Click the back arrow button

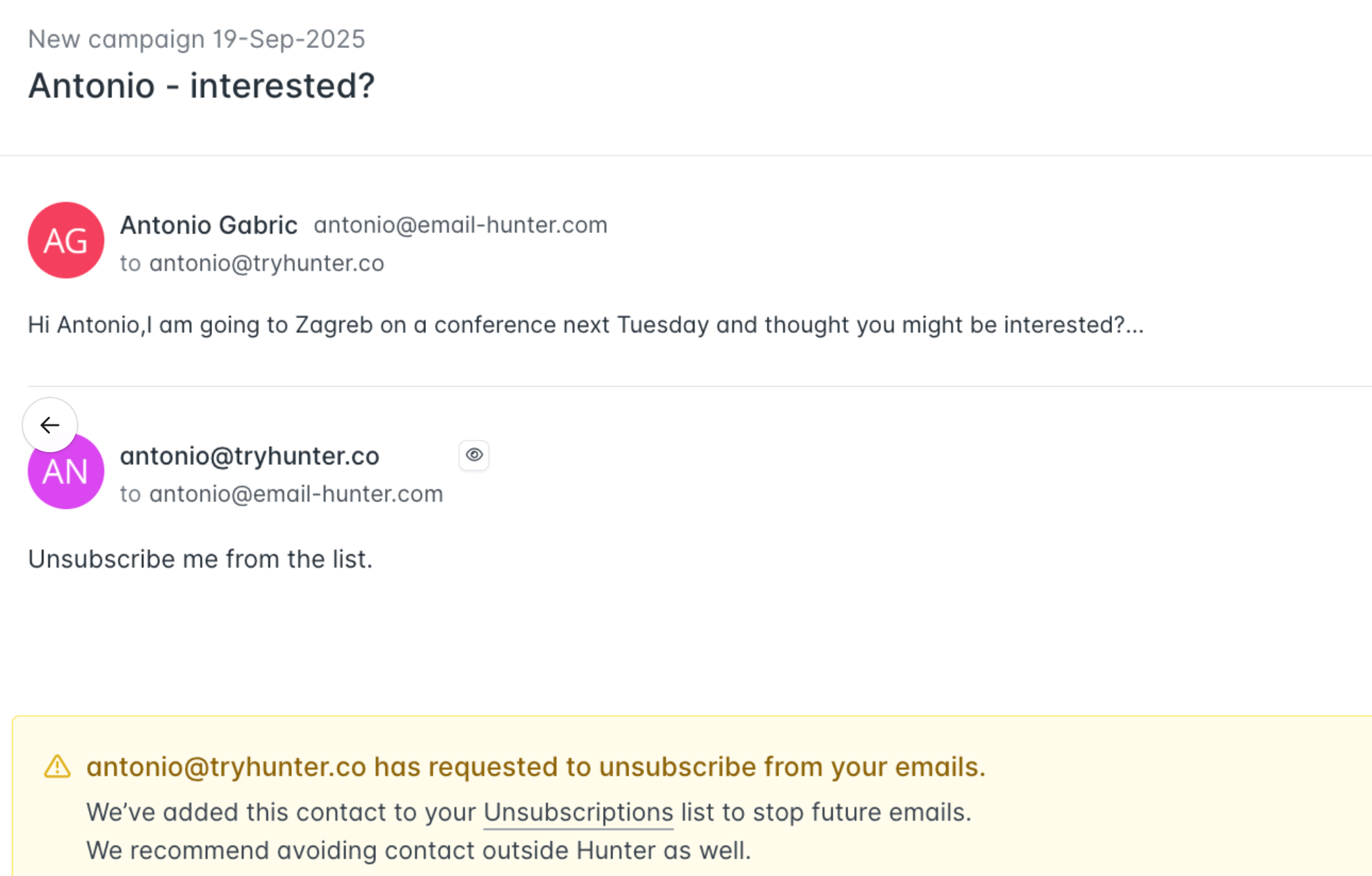coord(50,425)
